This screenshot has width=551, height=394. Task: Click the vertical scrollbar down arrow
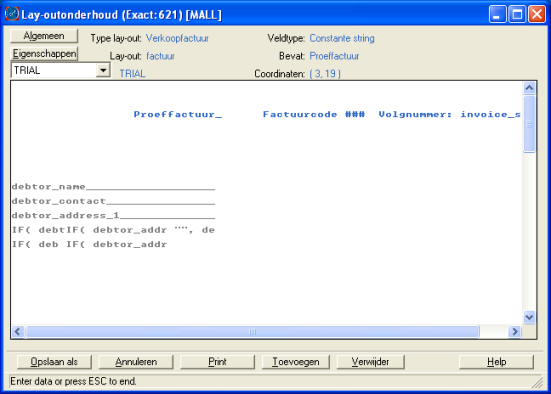(x=529, y=317)
